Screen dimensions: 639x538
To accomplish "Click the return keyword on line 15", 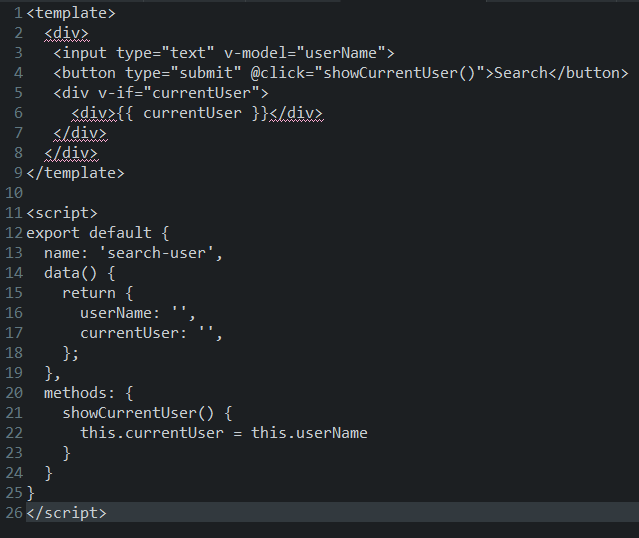I will [89, 293].
